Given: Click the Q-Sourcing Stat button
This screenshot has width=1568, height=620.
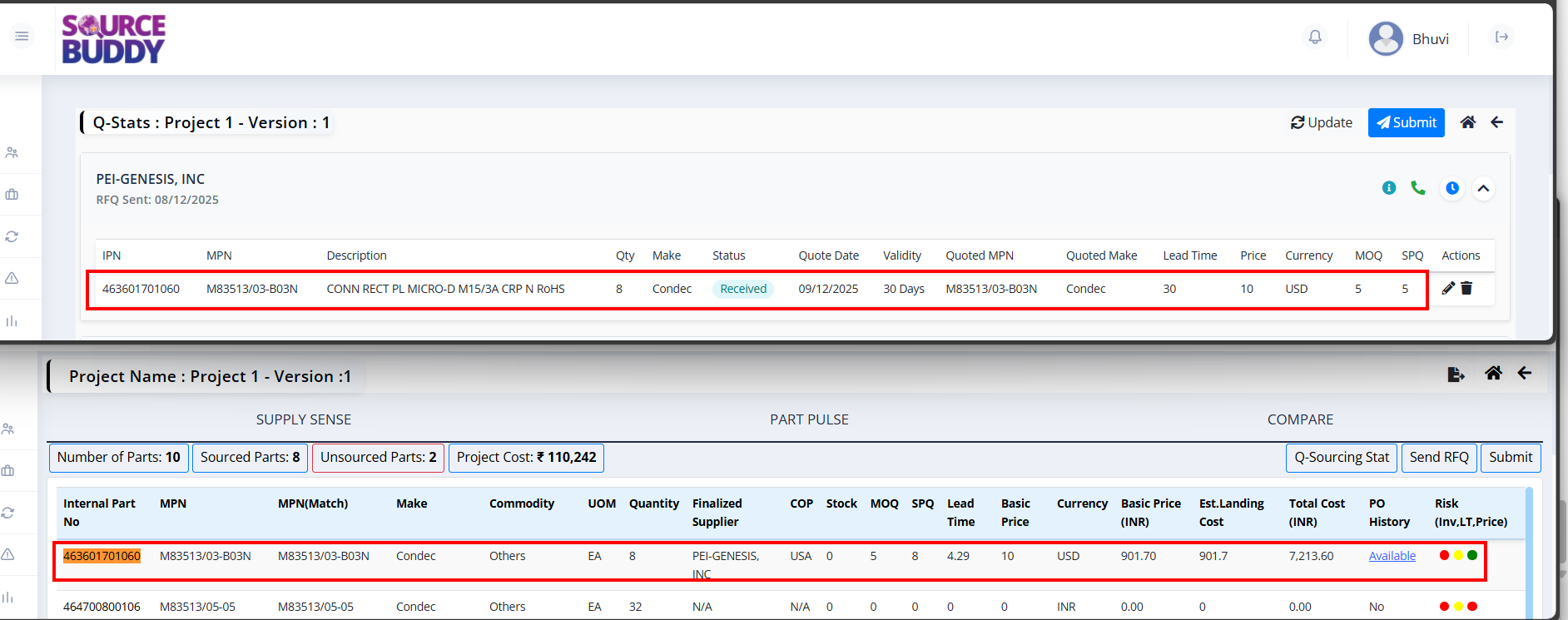Looking at the screenshot, I should click(1342, 458).
